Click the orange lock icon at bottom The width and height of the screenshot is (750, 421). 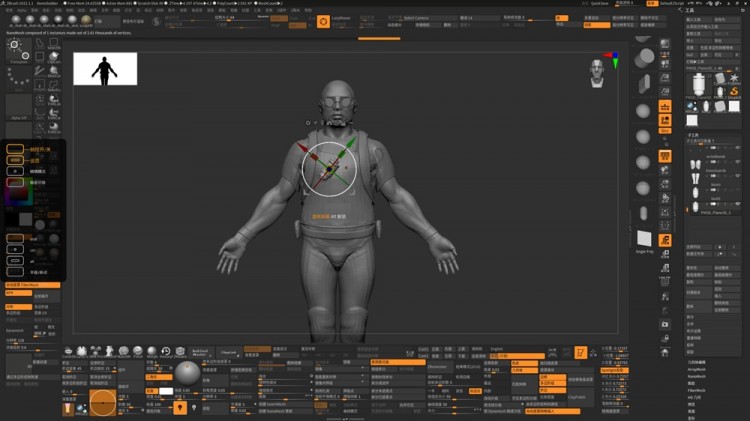coord(180,408)
